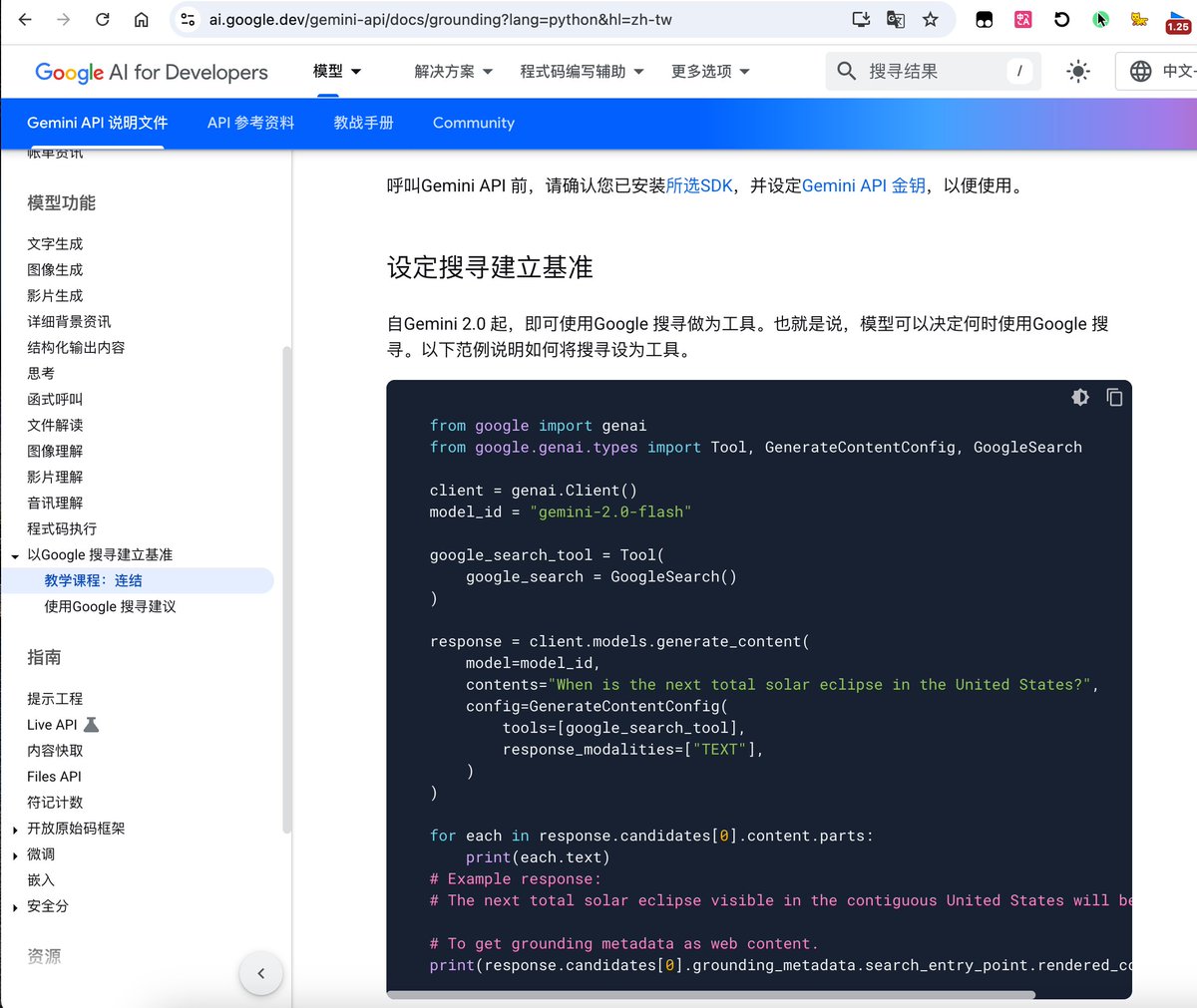This screenshot has height=1008, width=1197.
Task: Open the 程式码编写辅助 dropdown menu
Action: click(x=583, y=71)
